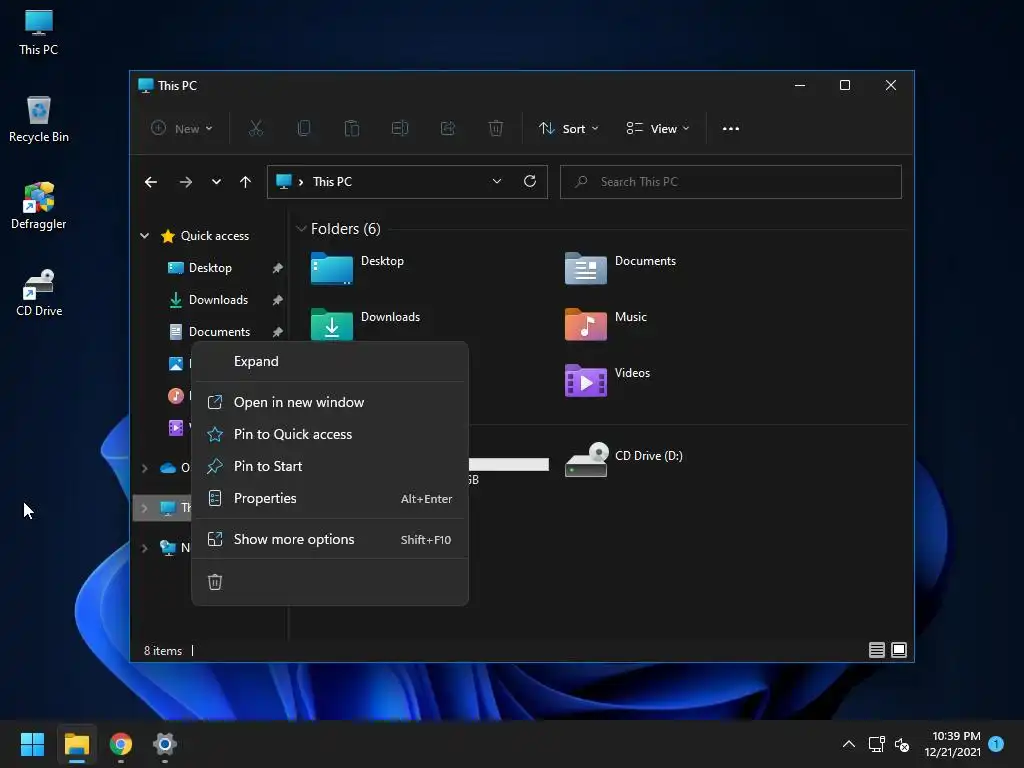Open Properties from context menu

(330, 498)
